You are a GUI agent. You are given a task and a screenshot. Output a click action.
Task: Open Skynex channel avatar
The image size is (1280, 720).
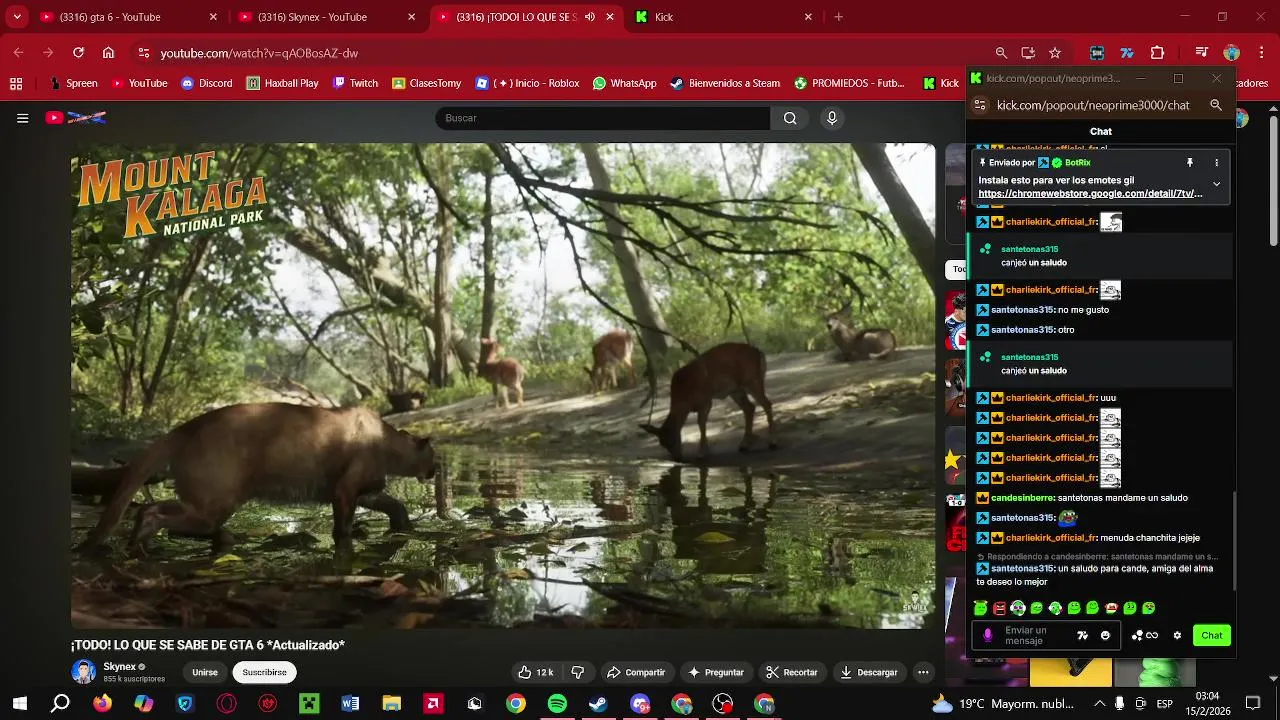tap(84, 672)
